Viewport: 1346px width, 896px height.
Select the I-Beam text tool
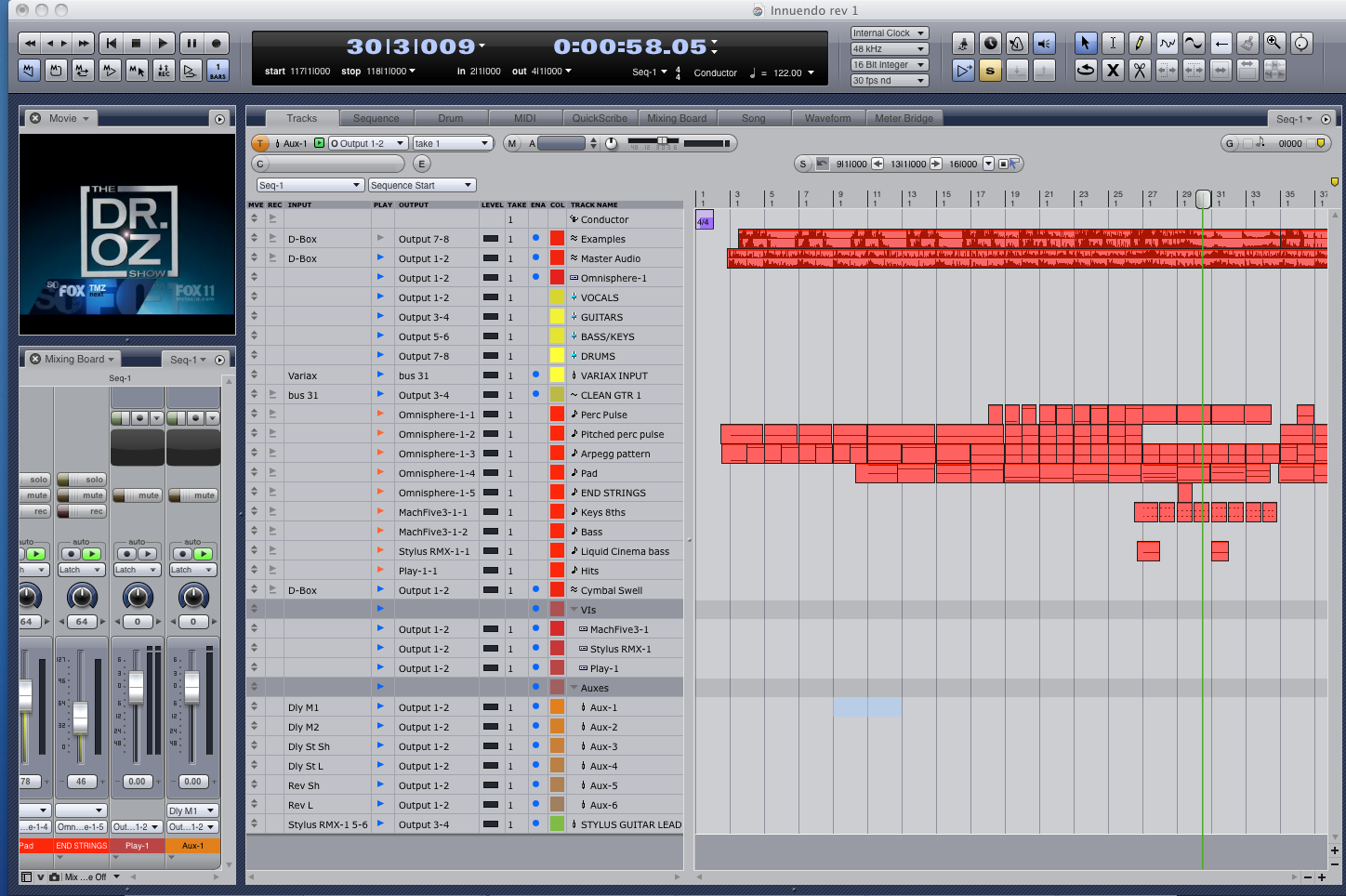1113,43
